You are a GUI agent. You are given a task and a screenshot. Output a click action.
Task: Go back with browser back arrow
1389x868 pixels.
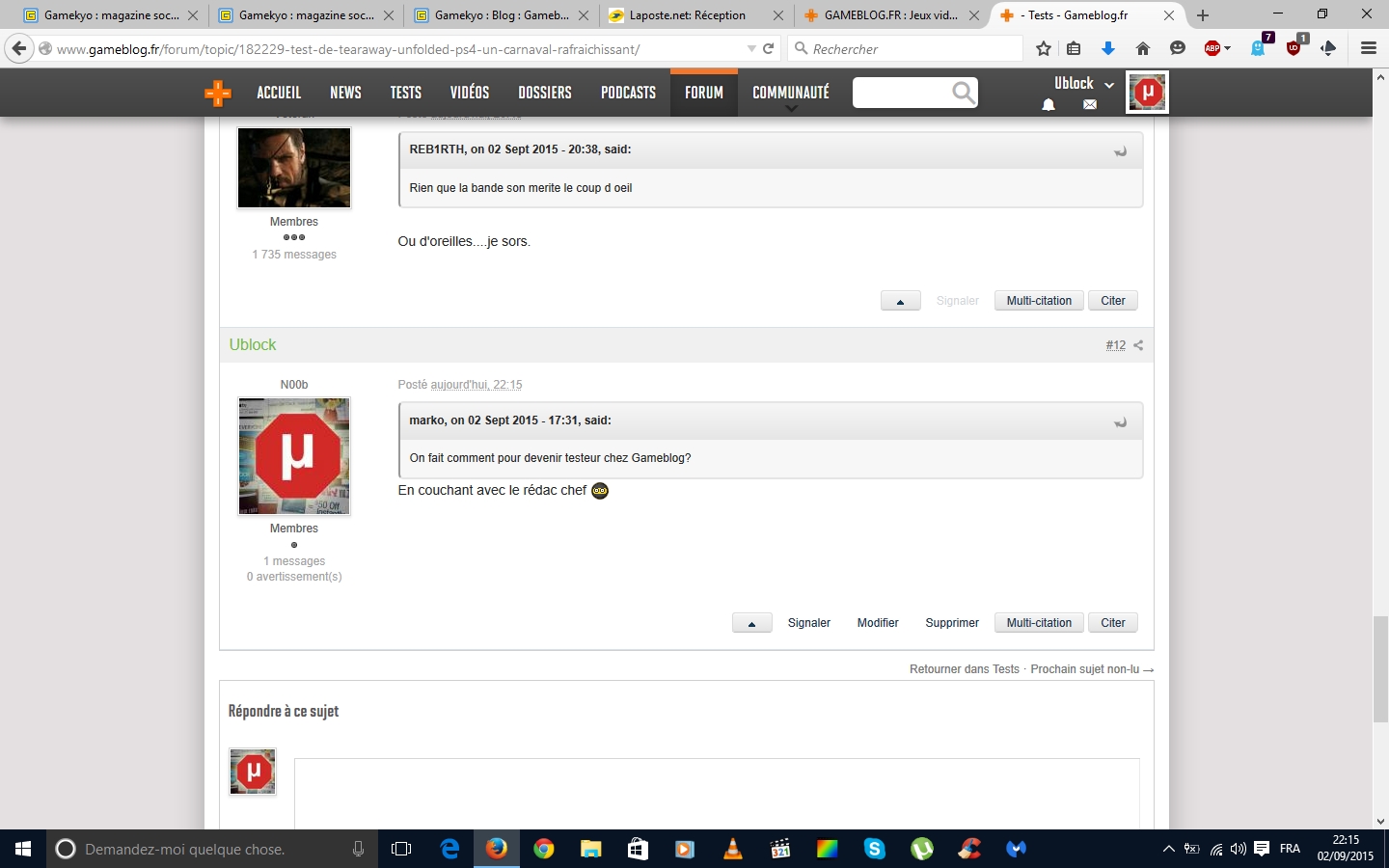[18, 48]
